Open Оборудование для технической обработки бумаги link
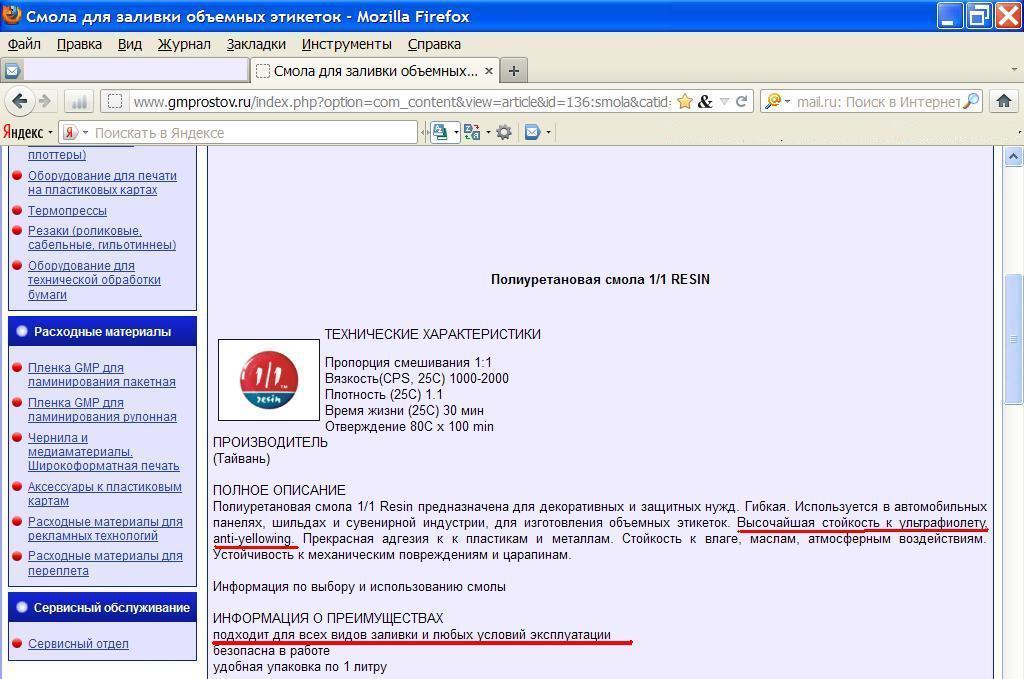1024x679 pixels. click(94, 279)
